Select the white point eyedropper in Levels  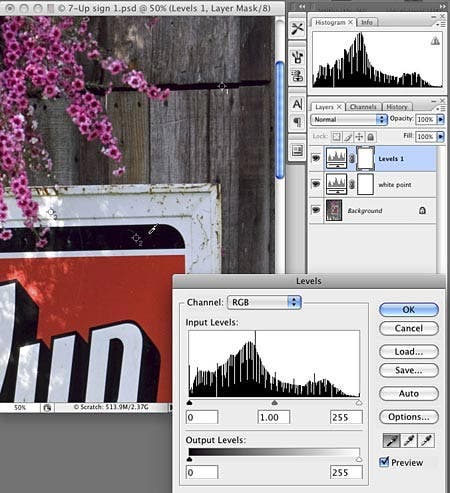coord(426,440)
